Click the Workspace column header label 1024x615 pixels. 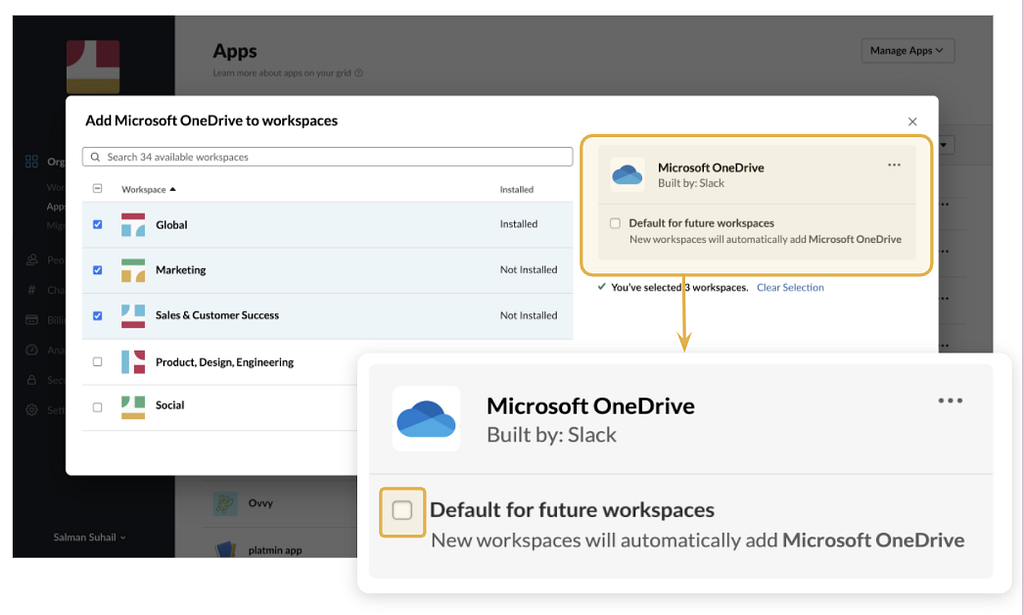point(144,189)
